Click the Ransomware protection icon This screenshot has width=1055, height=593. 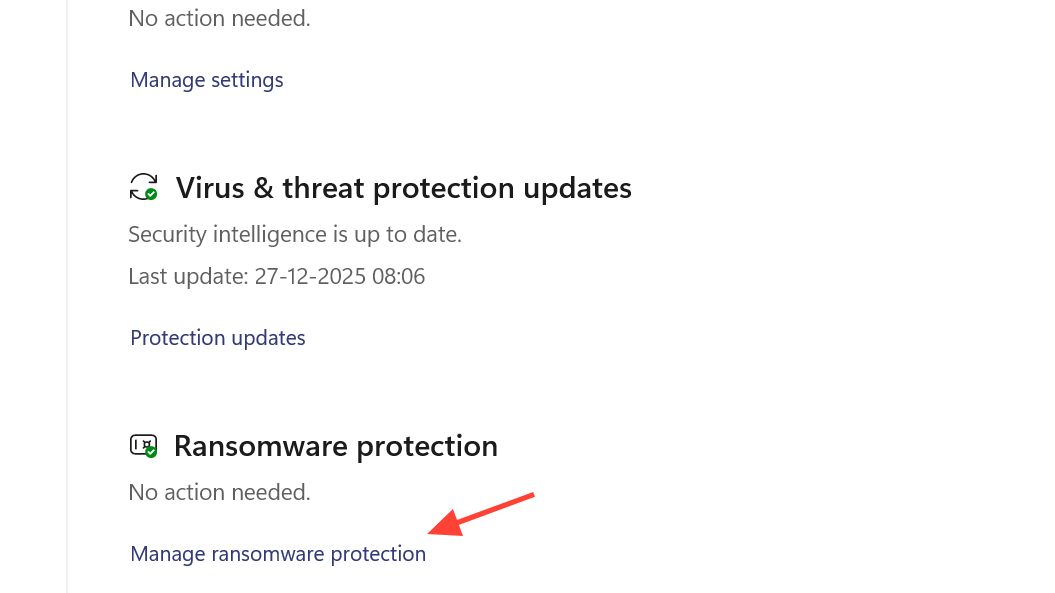click(x=143, y=445)
